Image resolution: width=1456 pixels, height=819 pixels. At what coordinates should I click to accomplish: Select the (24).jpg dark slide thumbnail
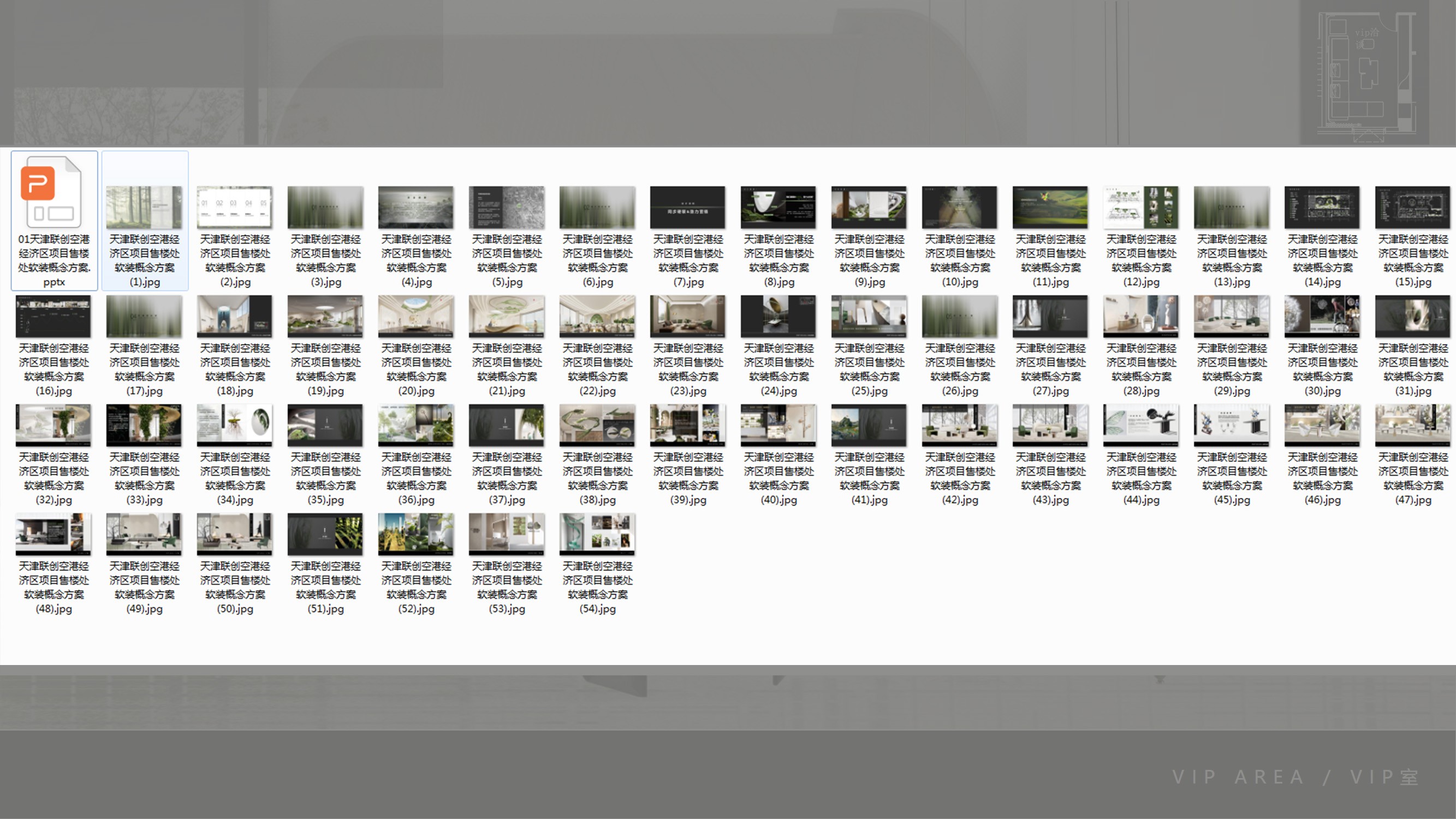[778, 316]
